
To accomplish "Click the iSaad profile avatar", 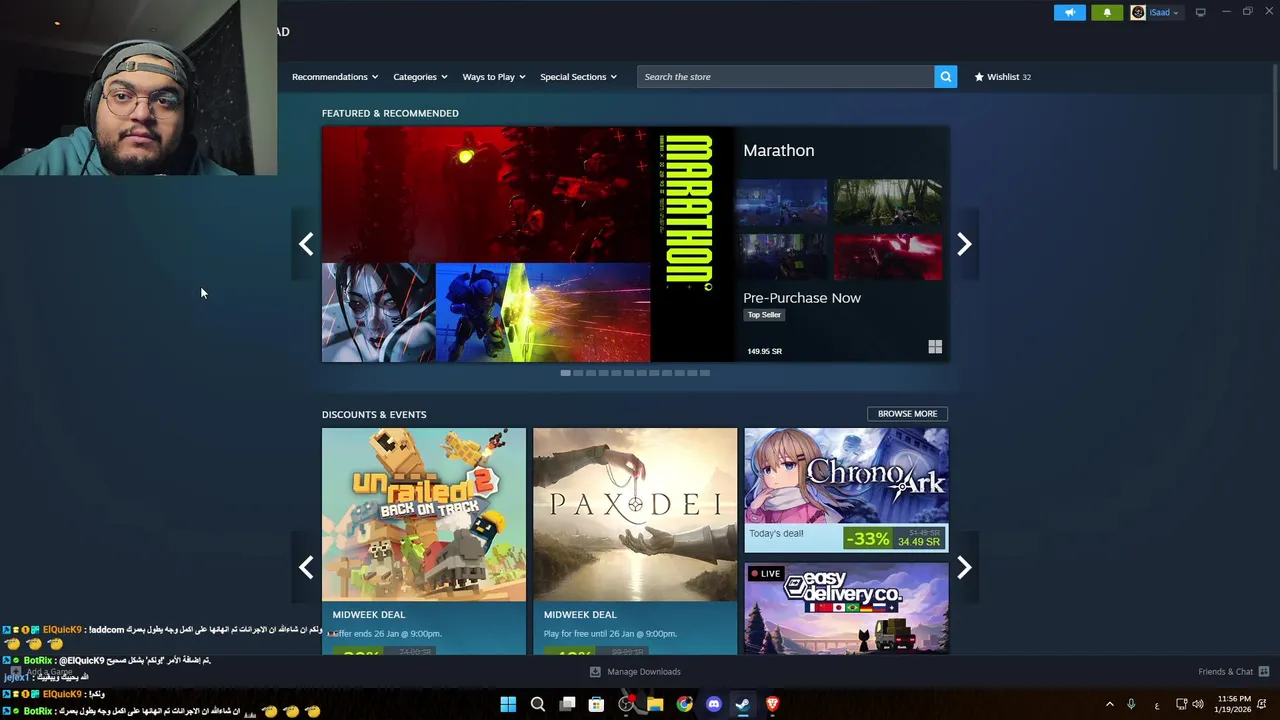I will [x=1137, y=12].
